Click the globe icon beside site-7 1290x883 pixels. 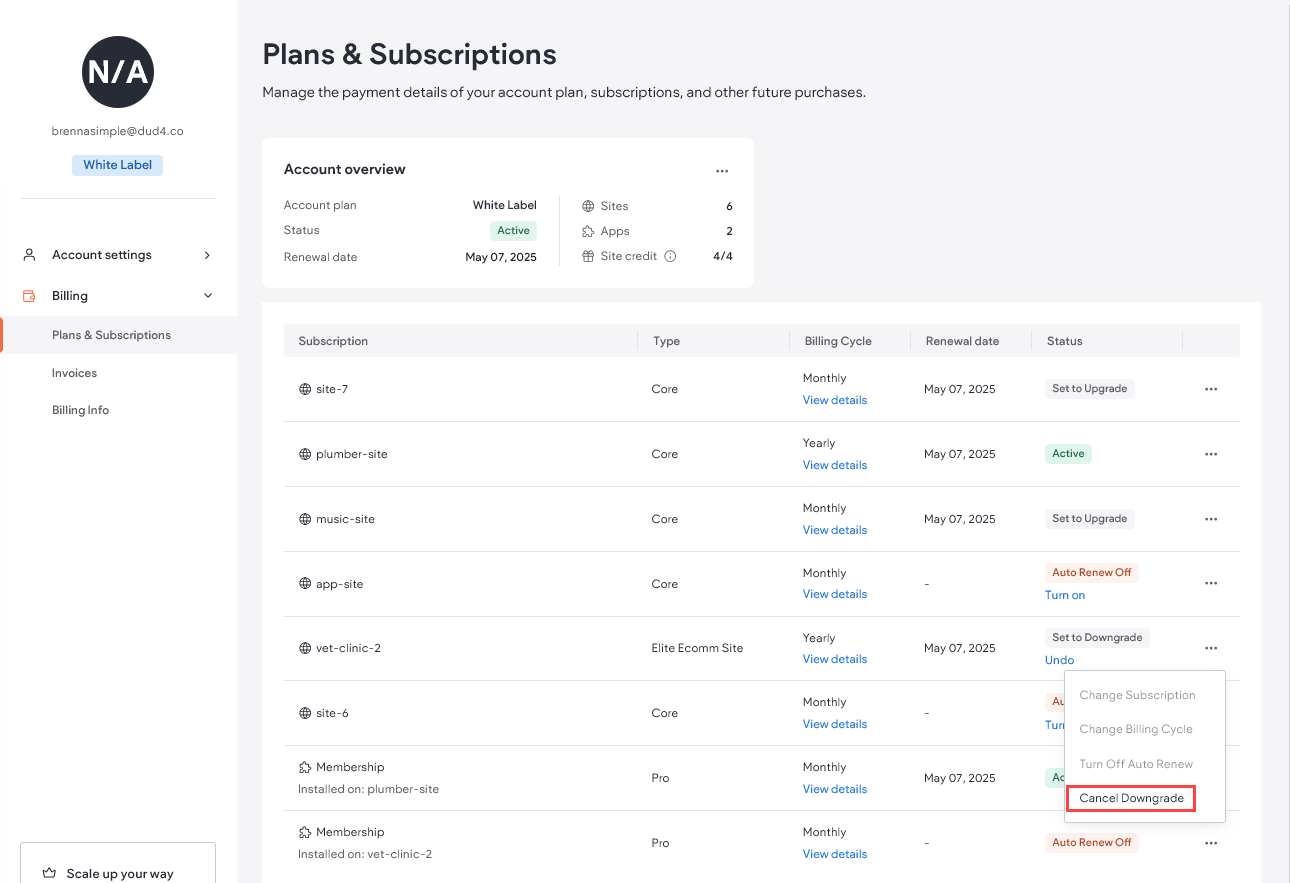coord(305,388)
